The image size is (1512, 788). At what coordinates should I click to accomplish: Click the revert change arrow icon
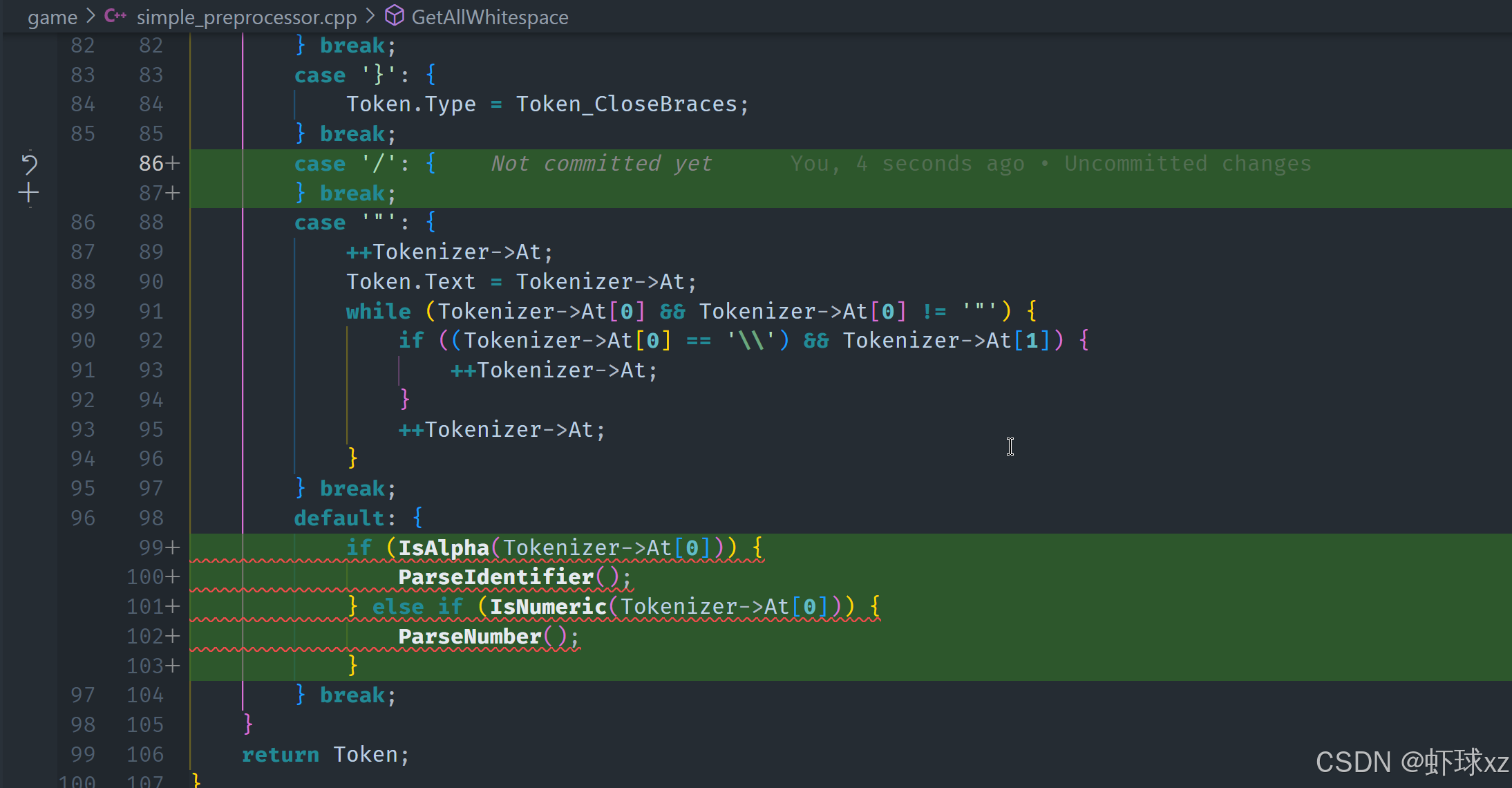coord(29,163)
